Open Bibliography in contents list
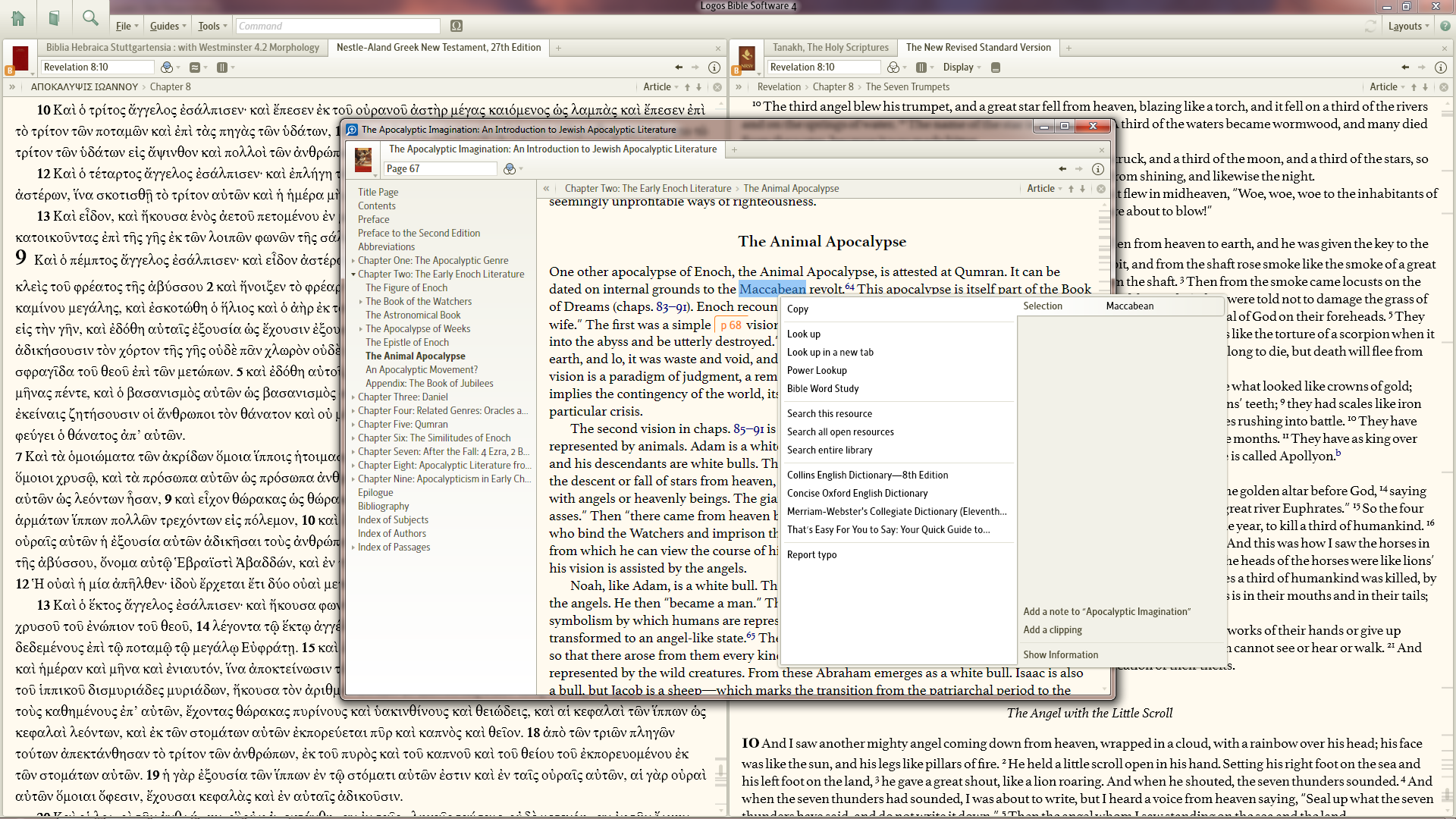The width and height of the screenshot is (1456, 819). point(383,507)
